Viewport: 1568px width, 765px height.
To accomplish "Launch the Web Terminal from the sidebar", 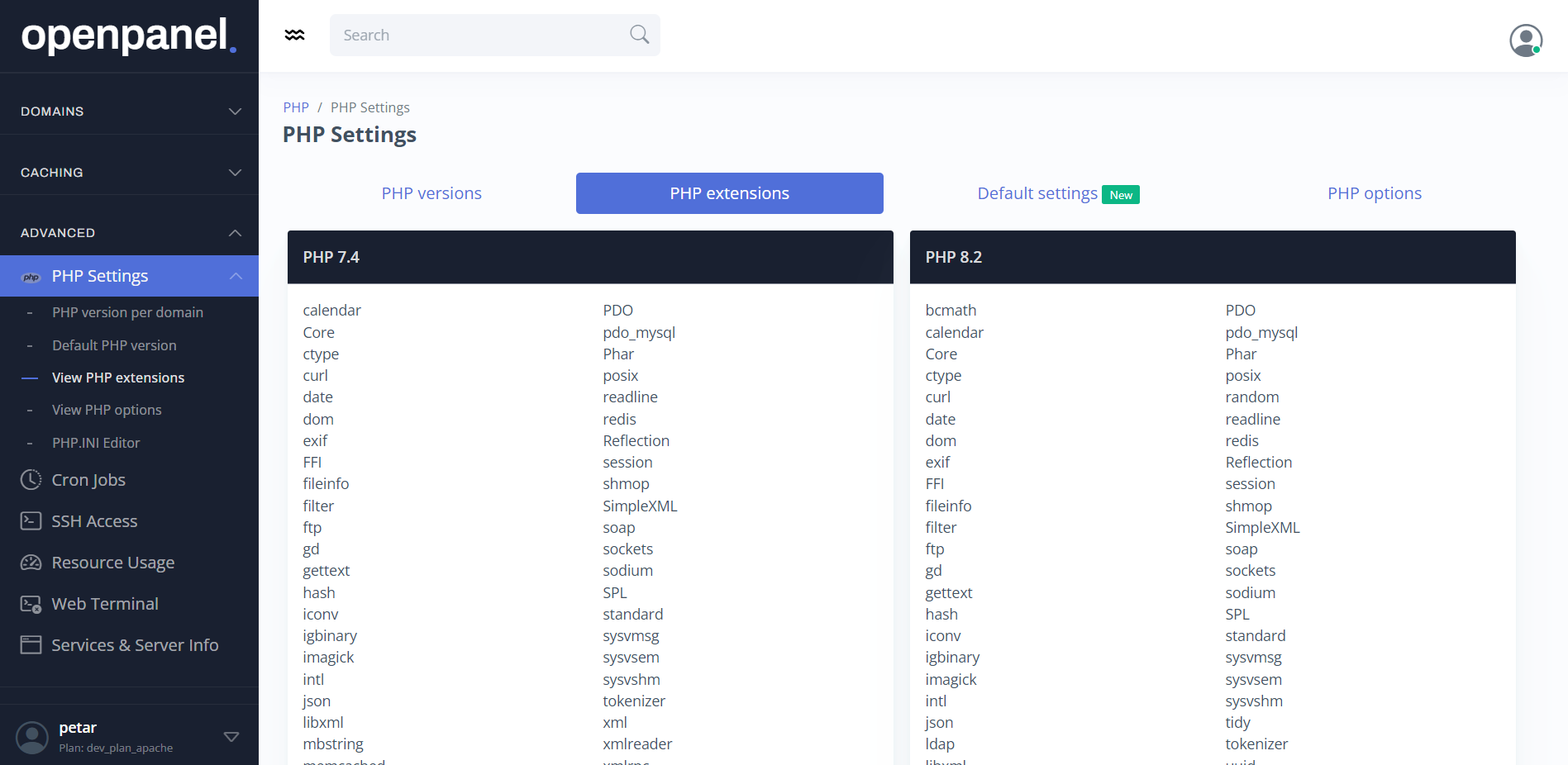I will point(105,604).
